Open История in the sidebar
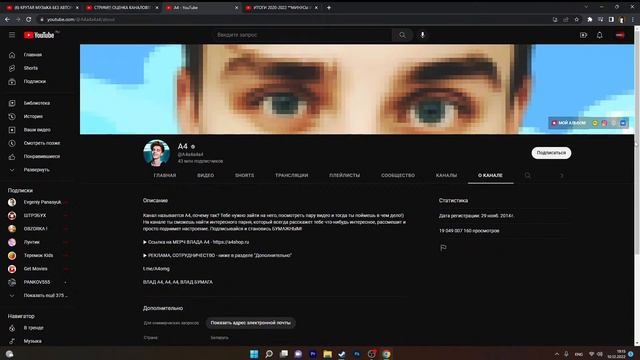 (x=38, y=116)
